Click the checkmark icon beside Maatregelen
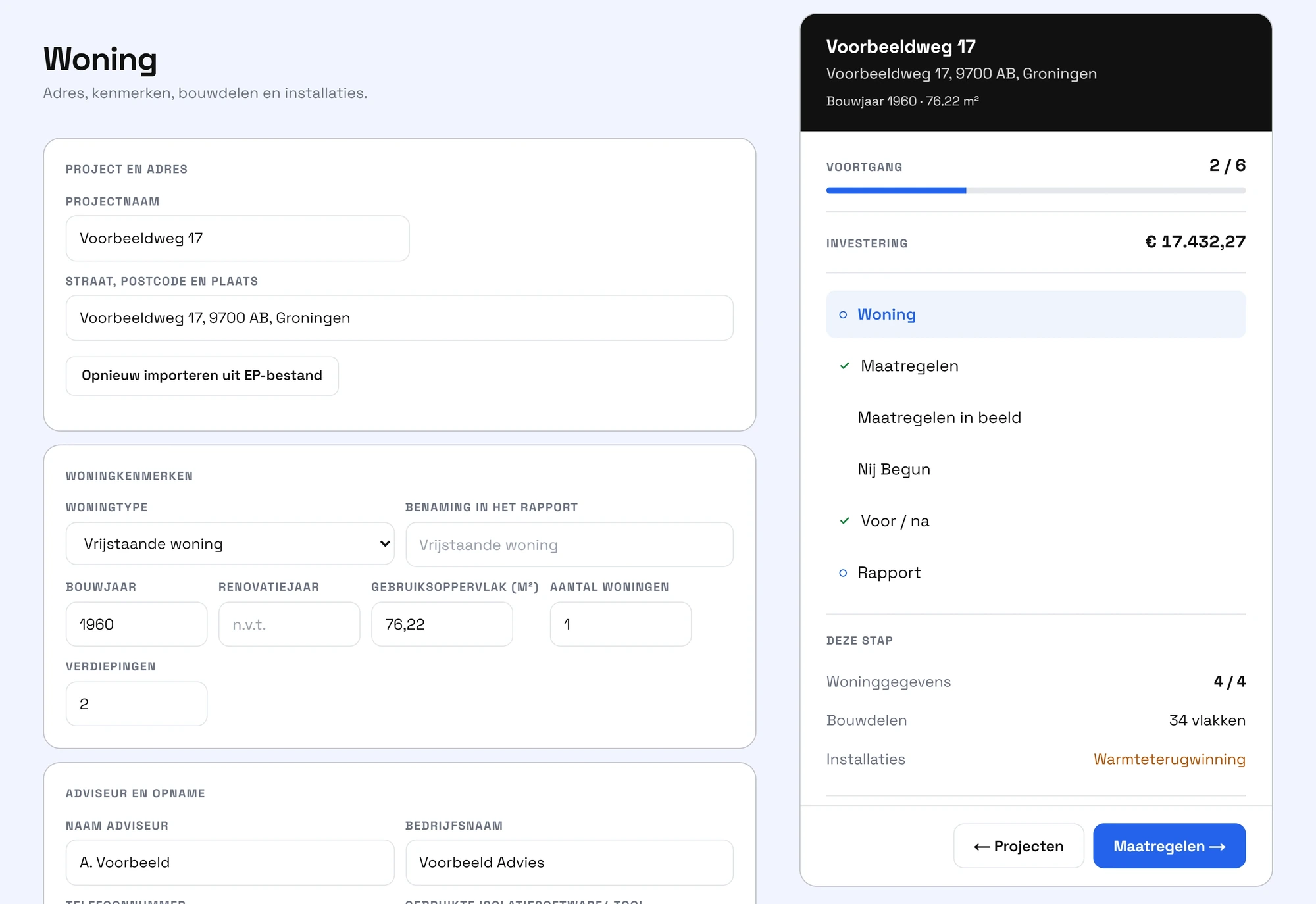Viewport: 1316px width, 904px height. tap(844, 366)
